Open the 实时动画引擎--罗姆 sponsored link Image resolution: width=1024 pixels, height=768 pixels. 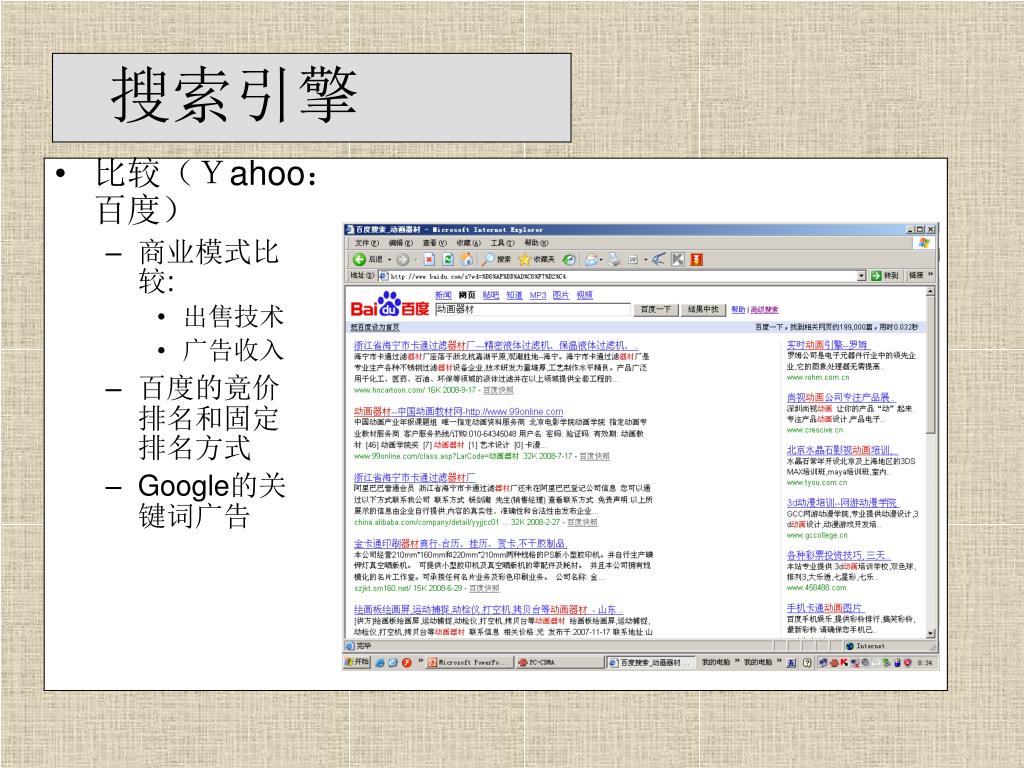point(827,344)
